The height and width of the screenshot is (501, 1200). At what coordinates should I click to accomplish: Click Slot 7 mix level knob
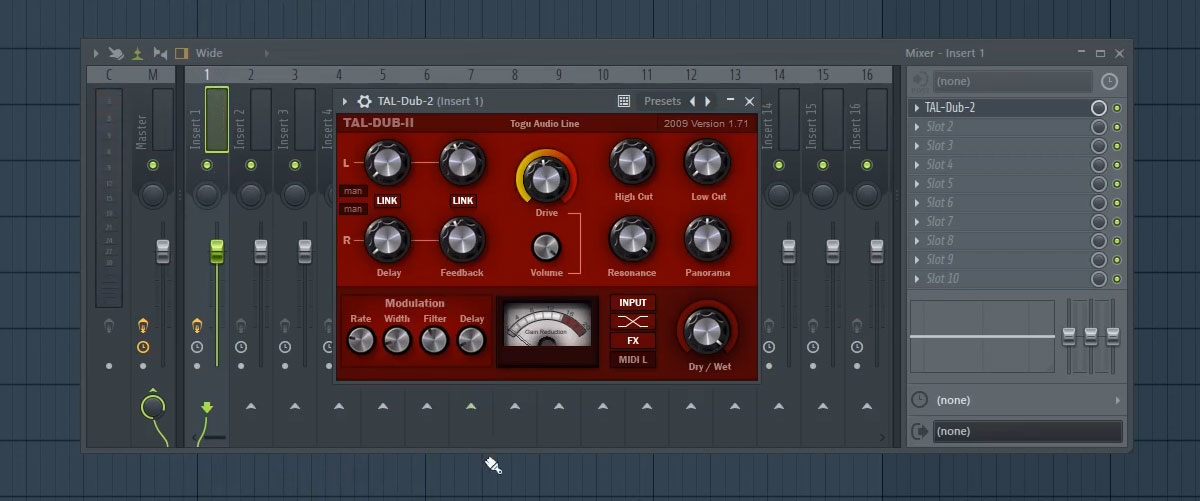[1099, 222]
